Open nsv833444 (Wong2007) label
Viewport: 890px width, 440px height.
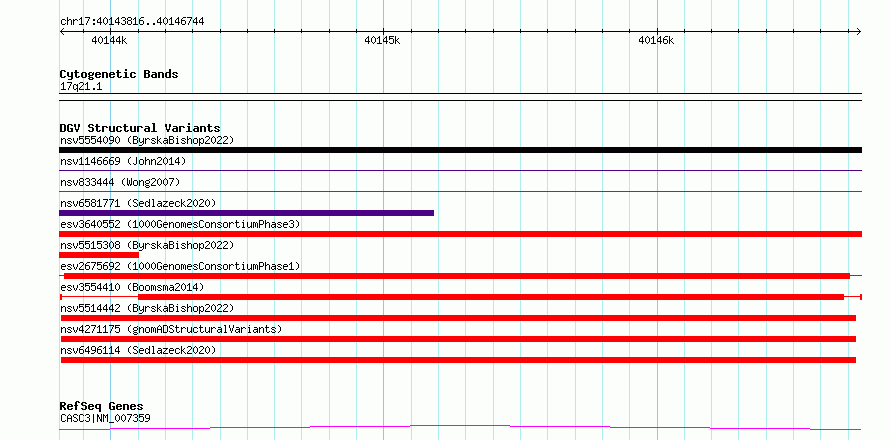(x=120, y=182)
